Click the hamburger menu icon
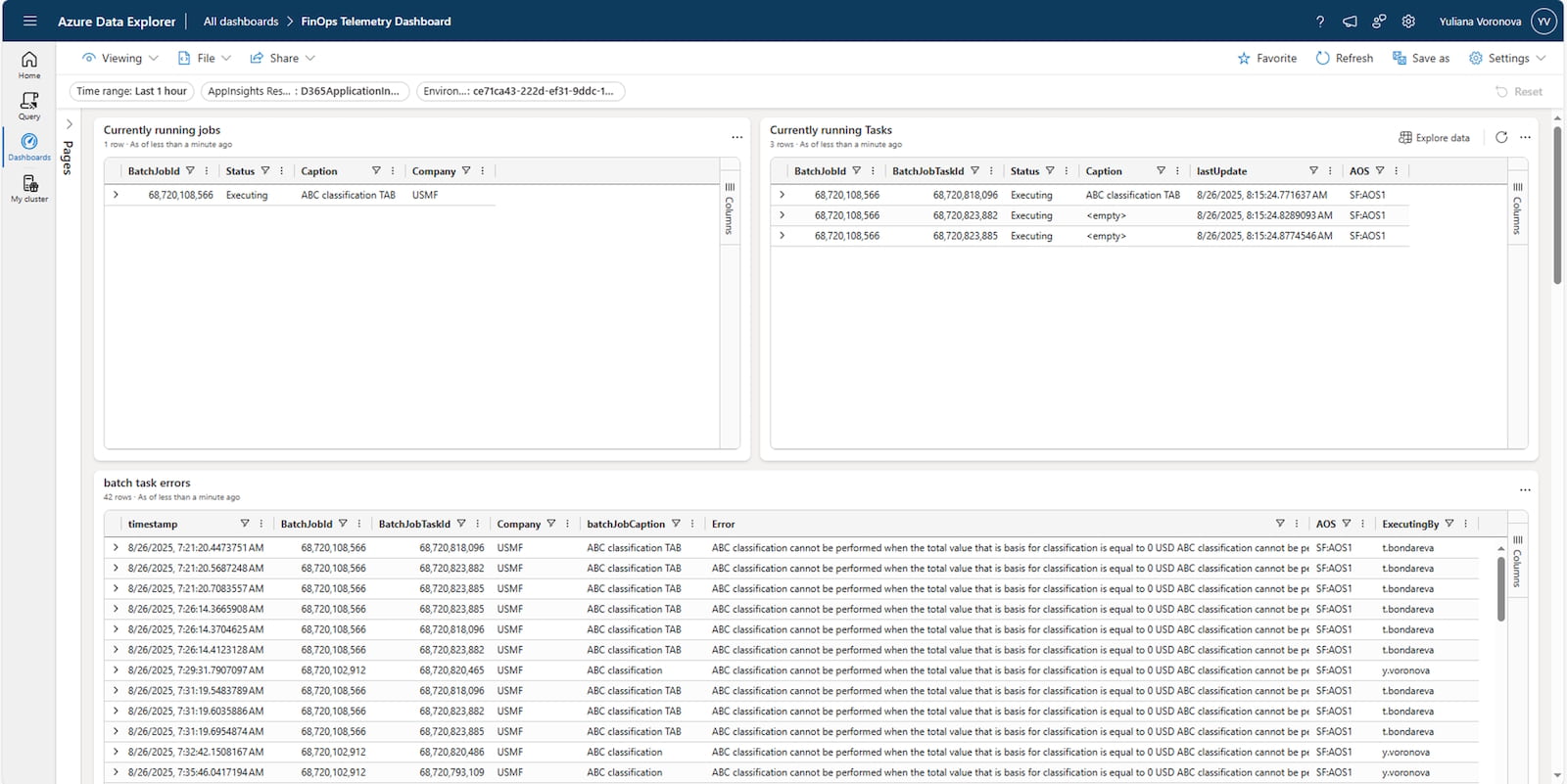Screen dimensions: 1567x784 point(29,21)
